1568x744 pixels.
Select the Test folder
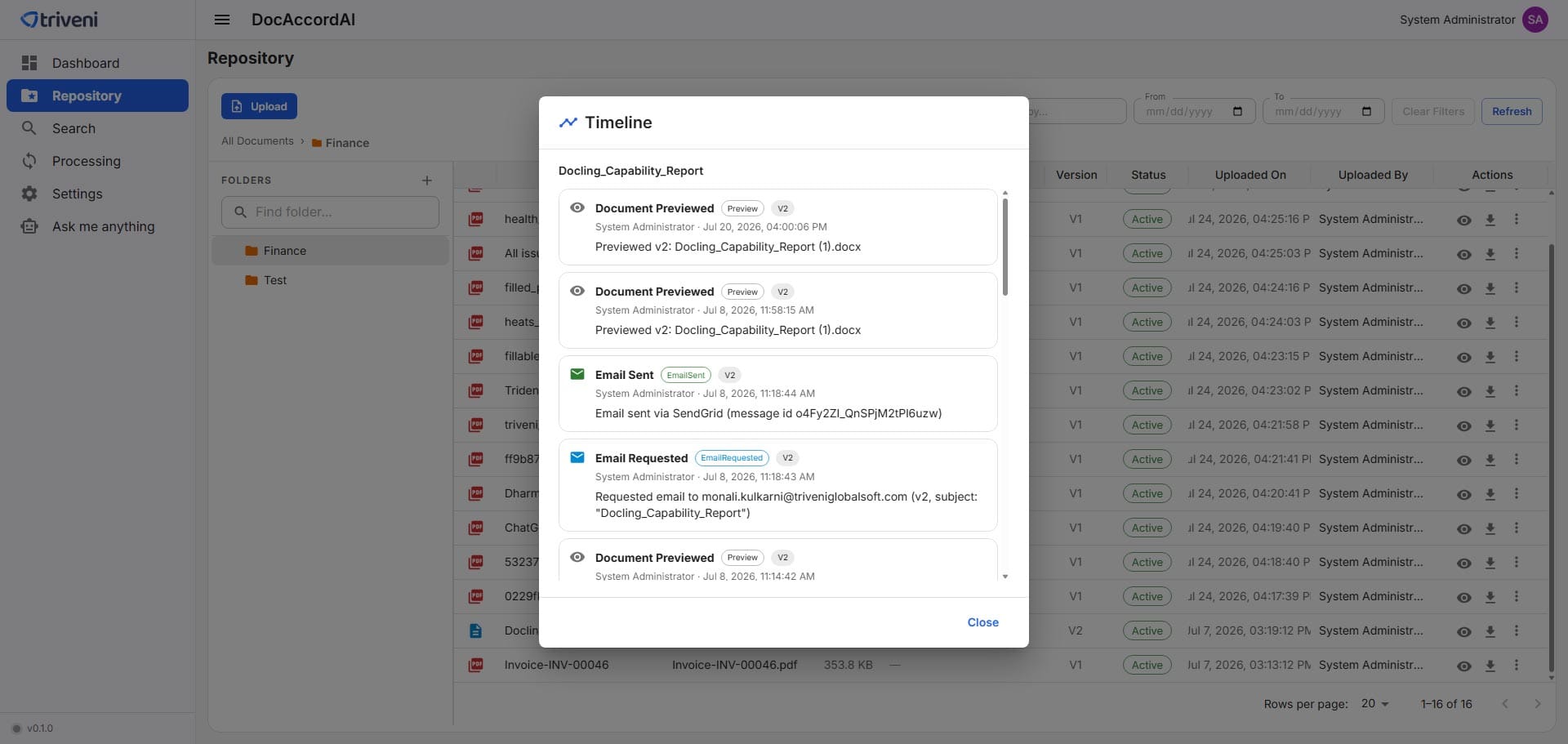pos(330,280)
